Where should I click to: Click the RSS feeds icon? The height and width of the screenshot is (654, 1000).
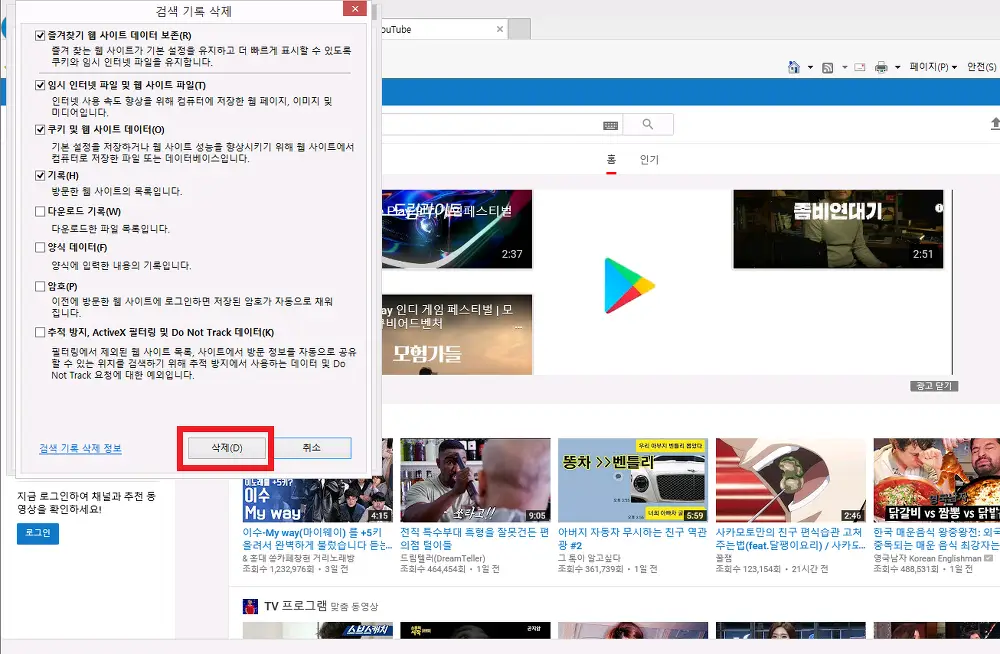click(828, 68)
